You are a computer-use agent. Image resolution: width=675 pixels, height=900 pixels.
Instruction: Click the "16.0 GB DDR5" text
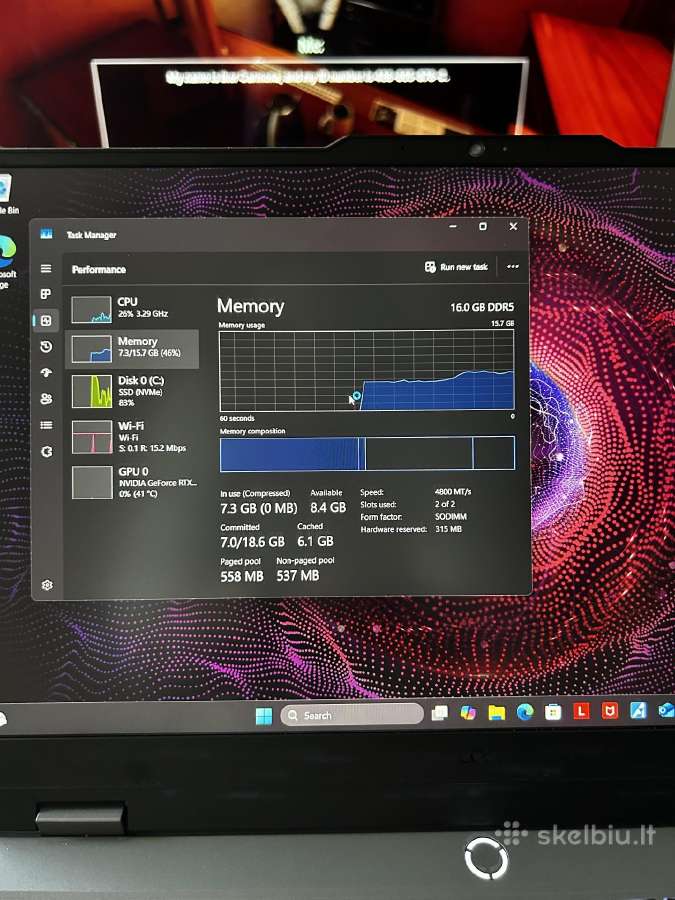(482, 308)
